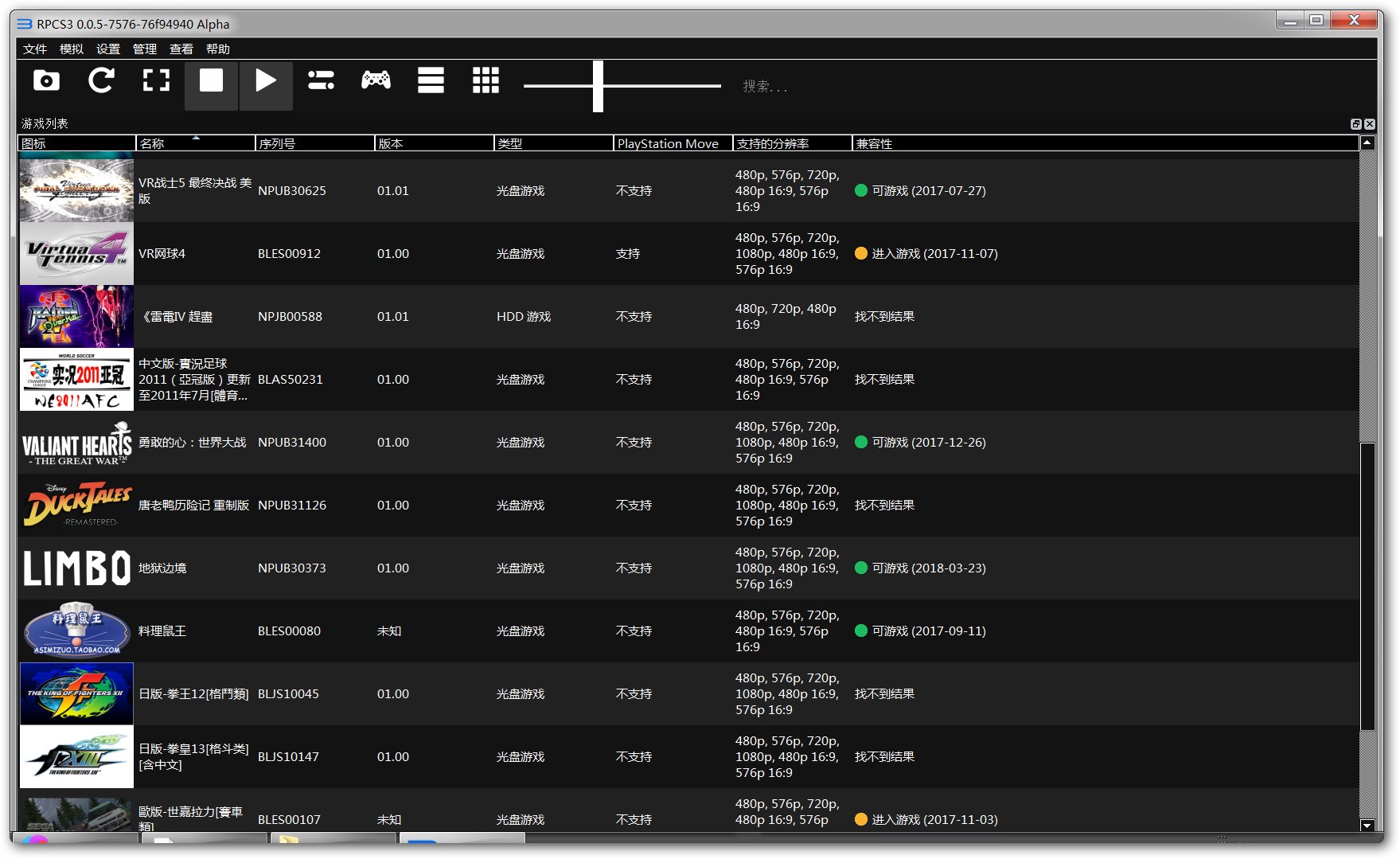Select DuckTales Remastered thumbnail
The height and width of the screenshot is (859, 1400).
click(76, 505)
